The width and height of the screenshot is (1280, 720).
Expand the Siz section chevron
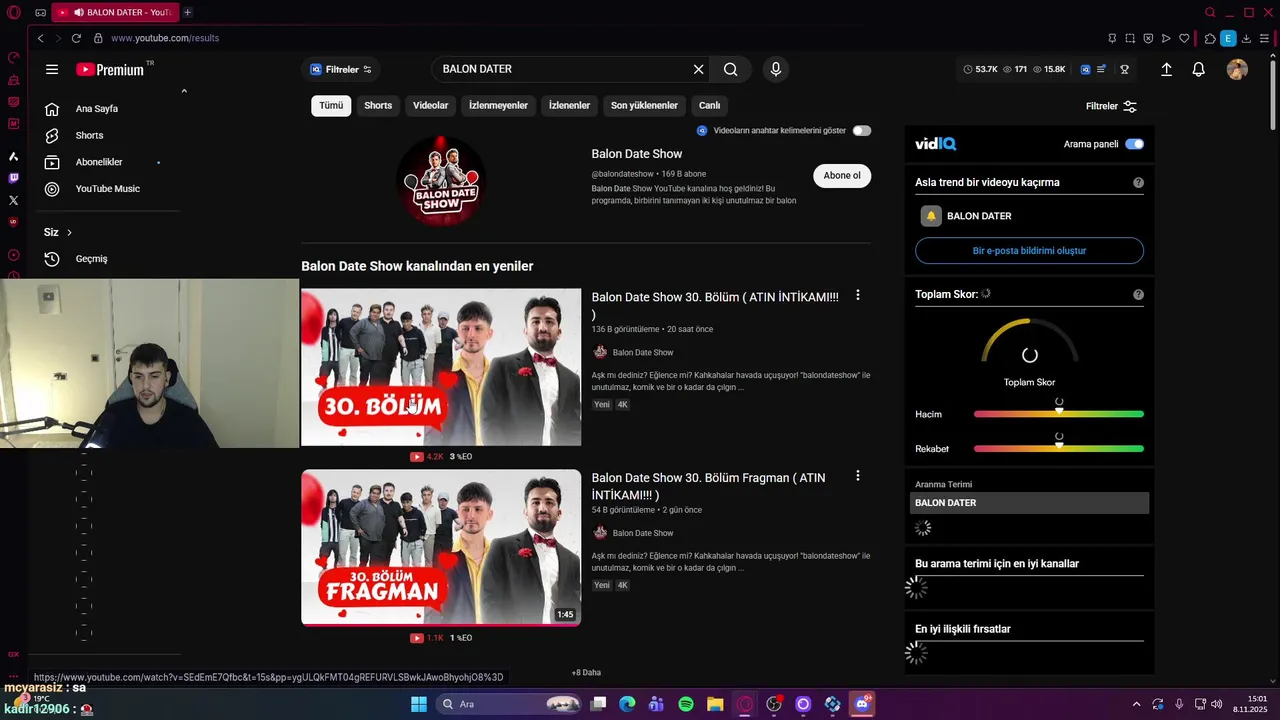[x=69, y=232]
